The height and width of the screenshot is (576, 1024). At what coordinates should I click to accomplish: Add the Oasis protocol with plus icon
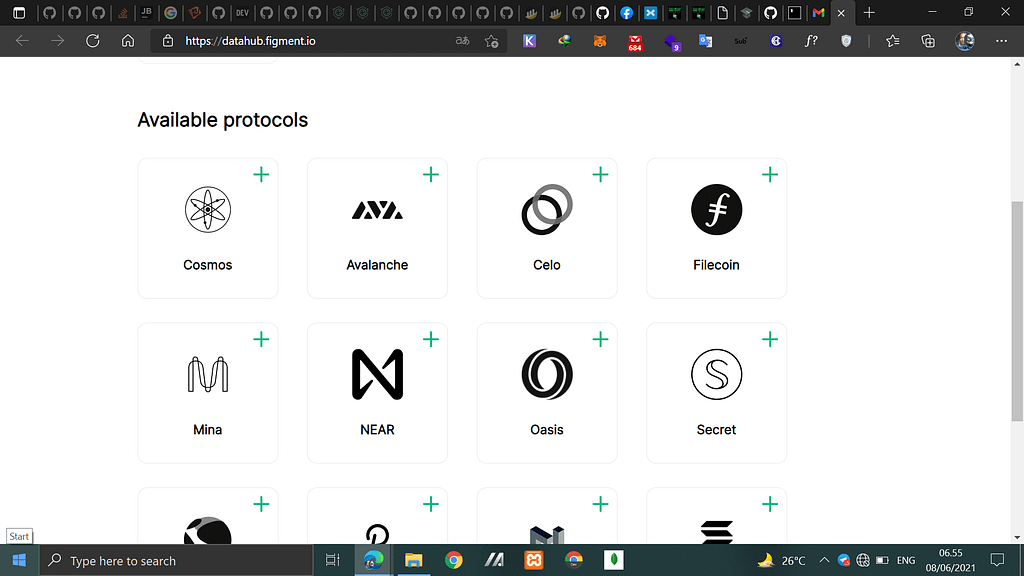pyautogui.click(x=600, y=339)
